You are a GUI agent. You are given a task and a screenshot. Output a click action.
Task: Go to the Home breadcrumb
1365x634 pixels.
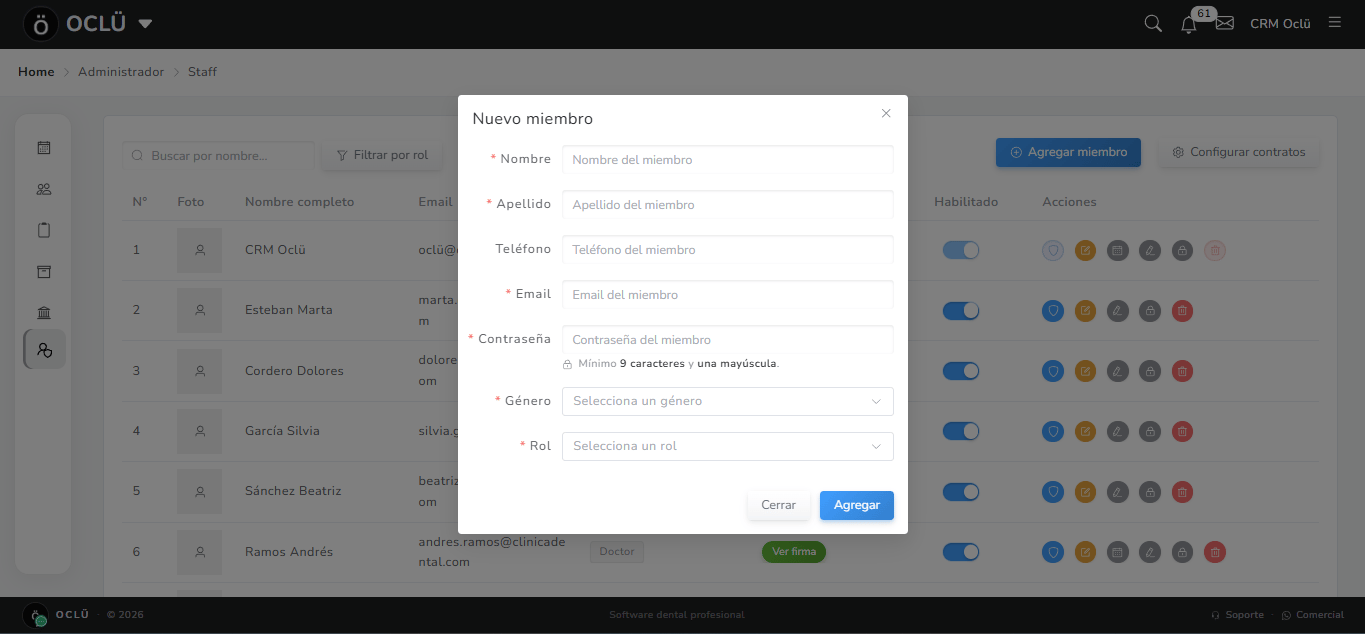click(36, 72)
